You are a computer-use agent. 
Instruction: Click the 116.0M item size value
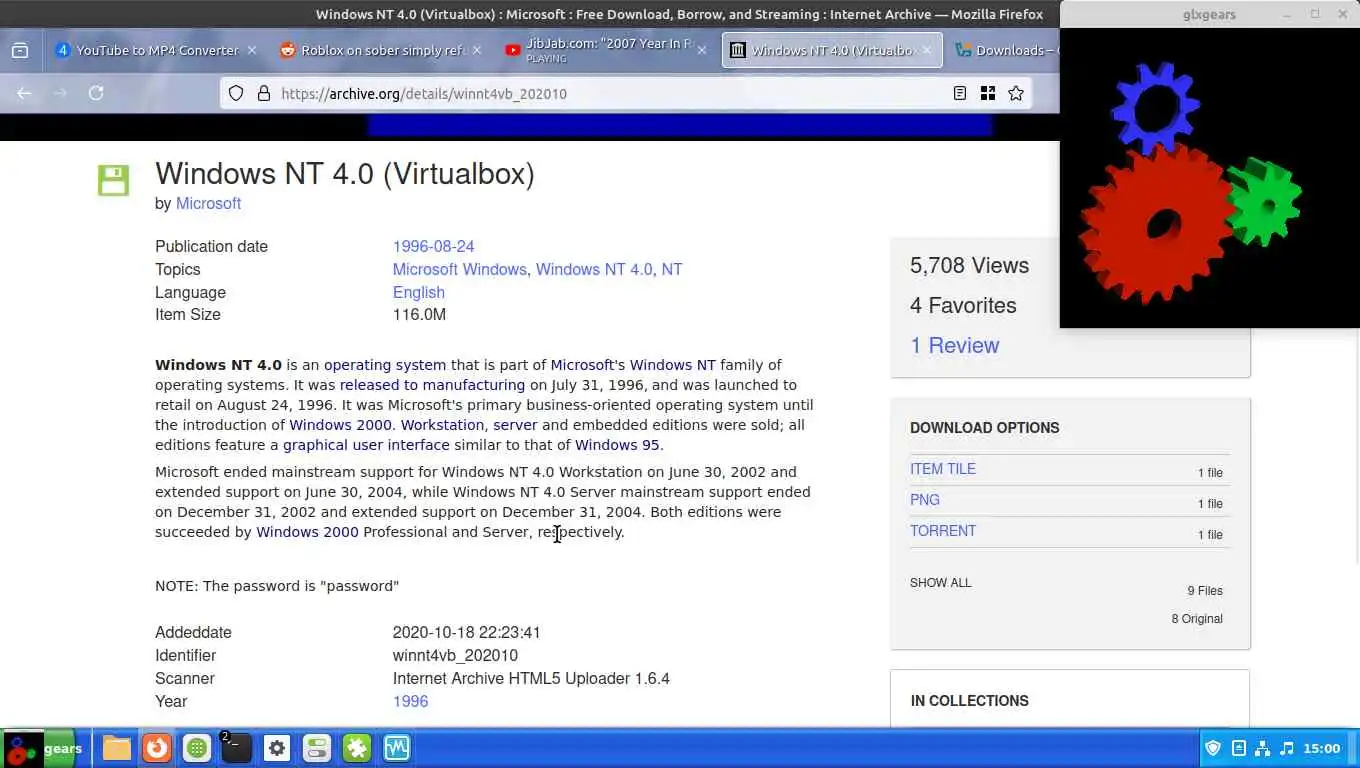(419, 314)
